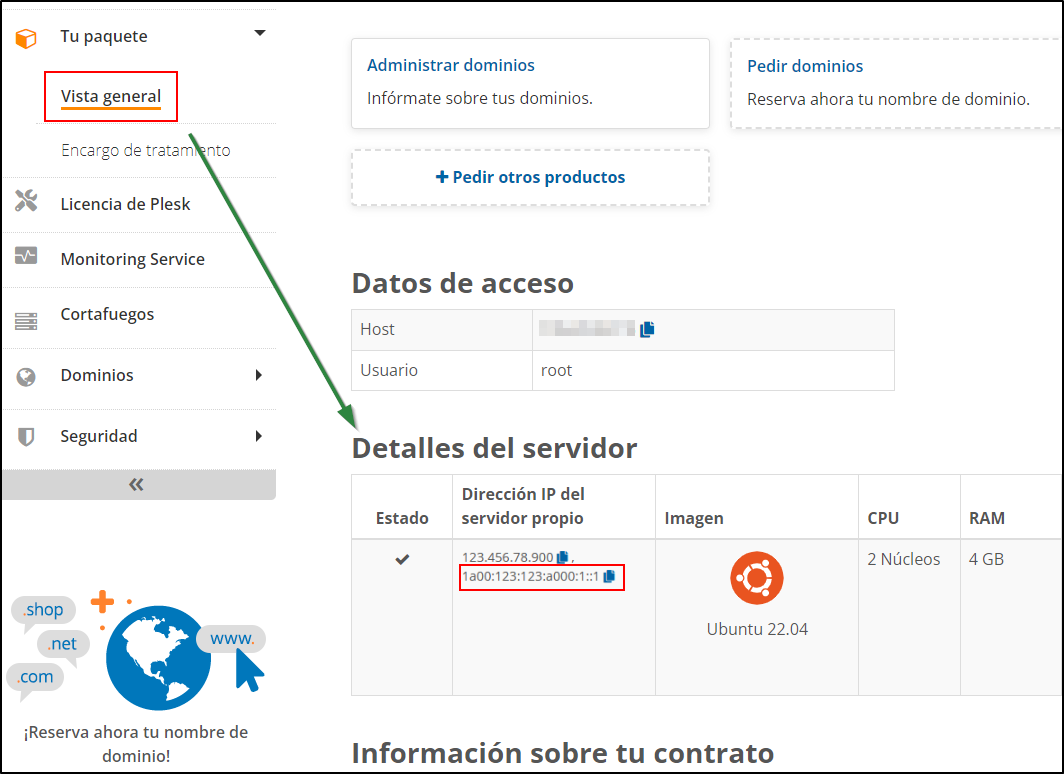
Task: Click the blurred Host value field
Action: [x=585, y=327]
